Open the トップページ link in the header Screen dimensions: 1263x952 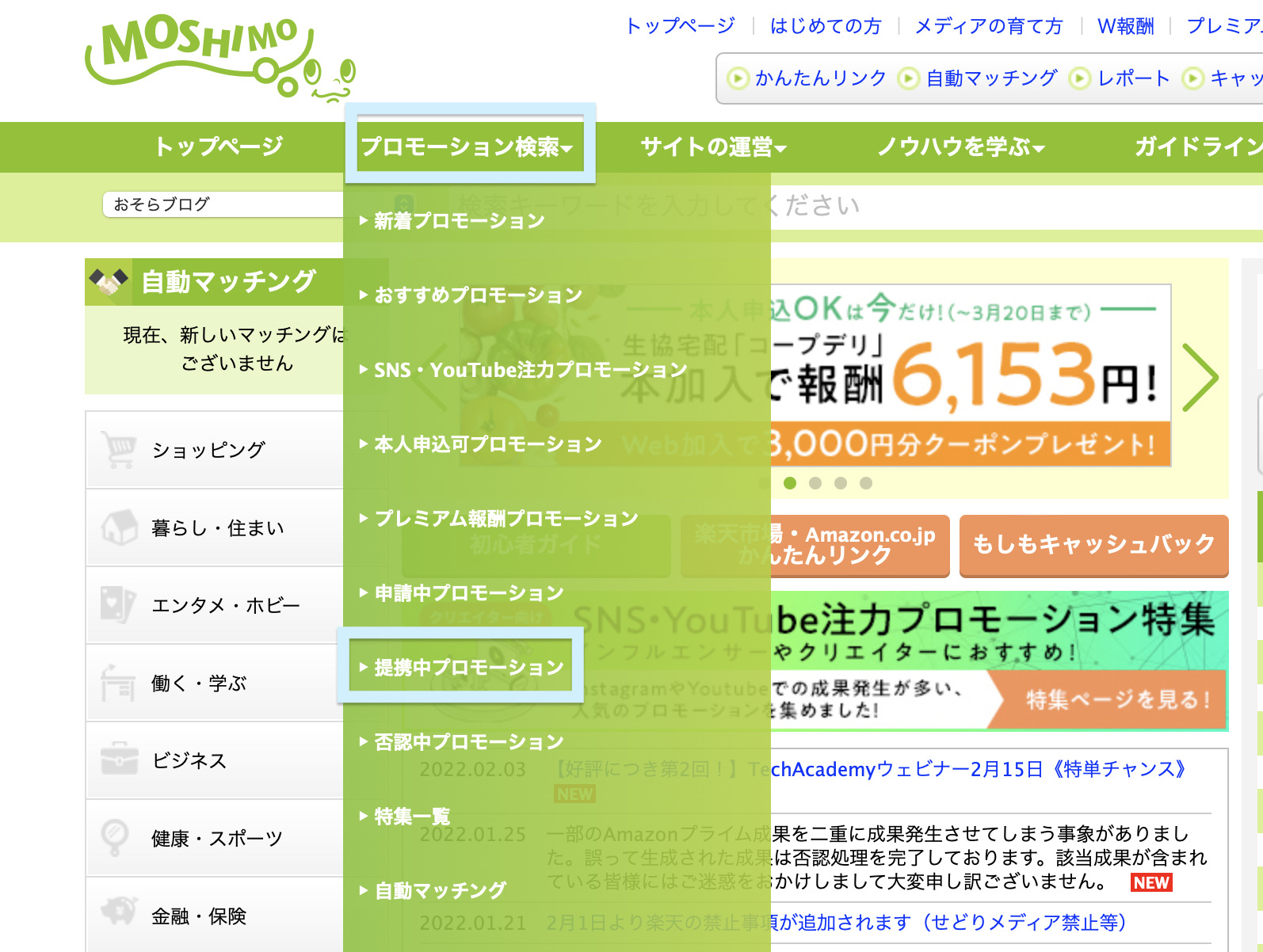pyautogui.click(x=681, y=26)
